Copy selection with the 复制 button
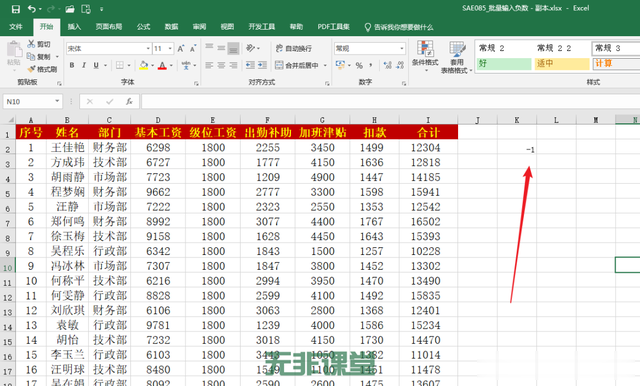 point(39,56)
